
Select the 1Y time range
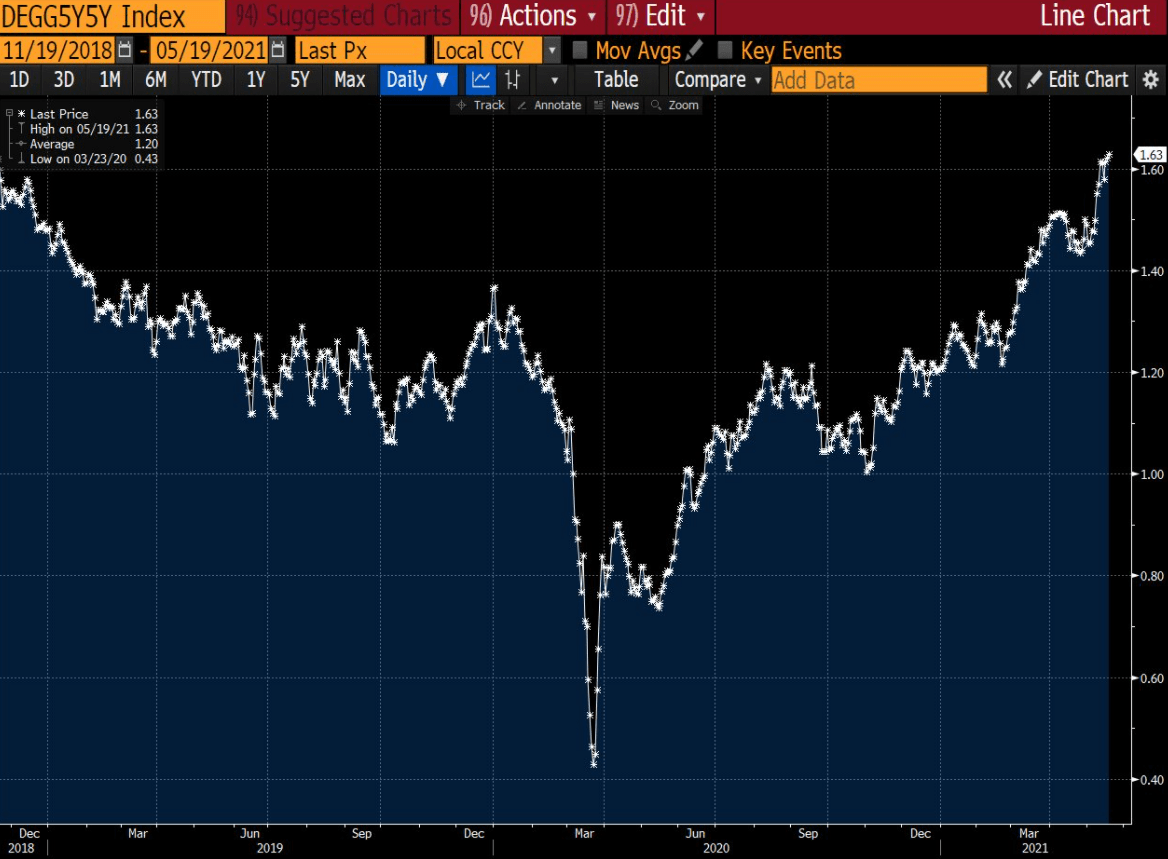click(256, 79)
